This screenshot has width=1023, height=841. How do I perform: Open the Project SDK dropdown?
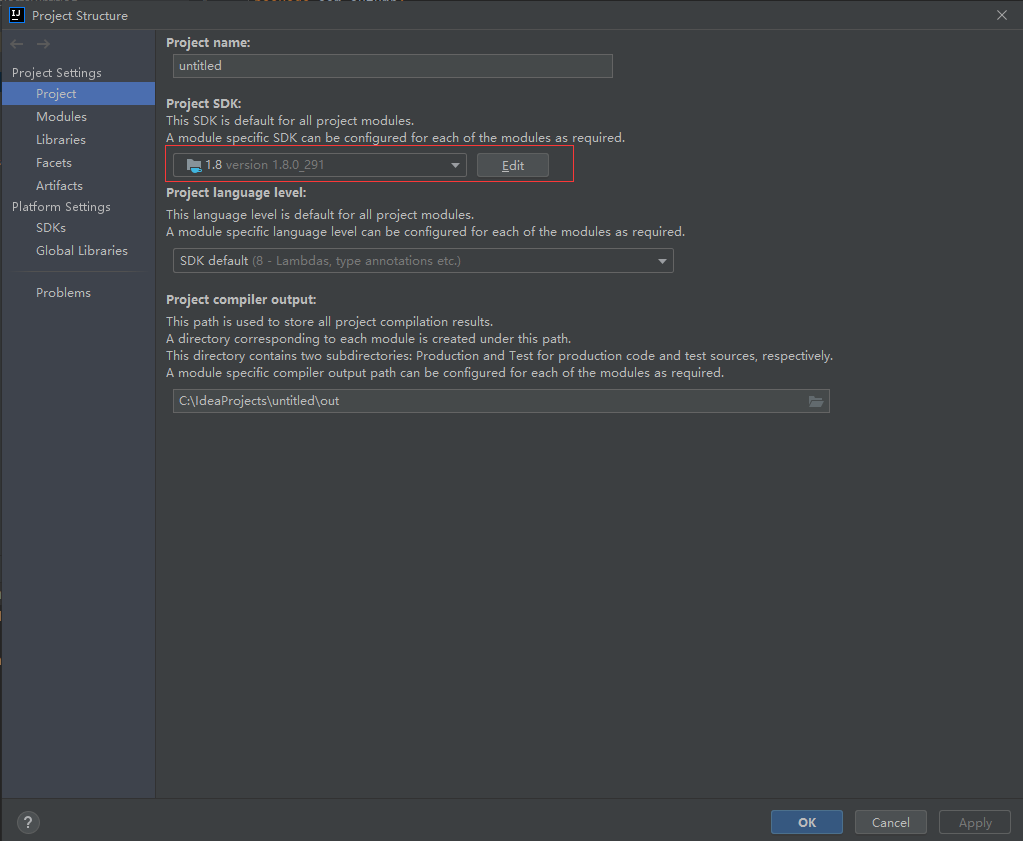click(x=320, y=165)
